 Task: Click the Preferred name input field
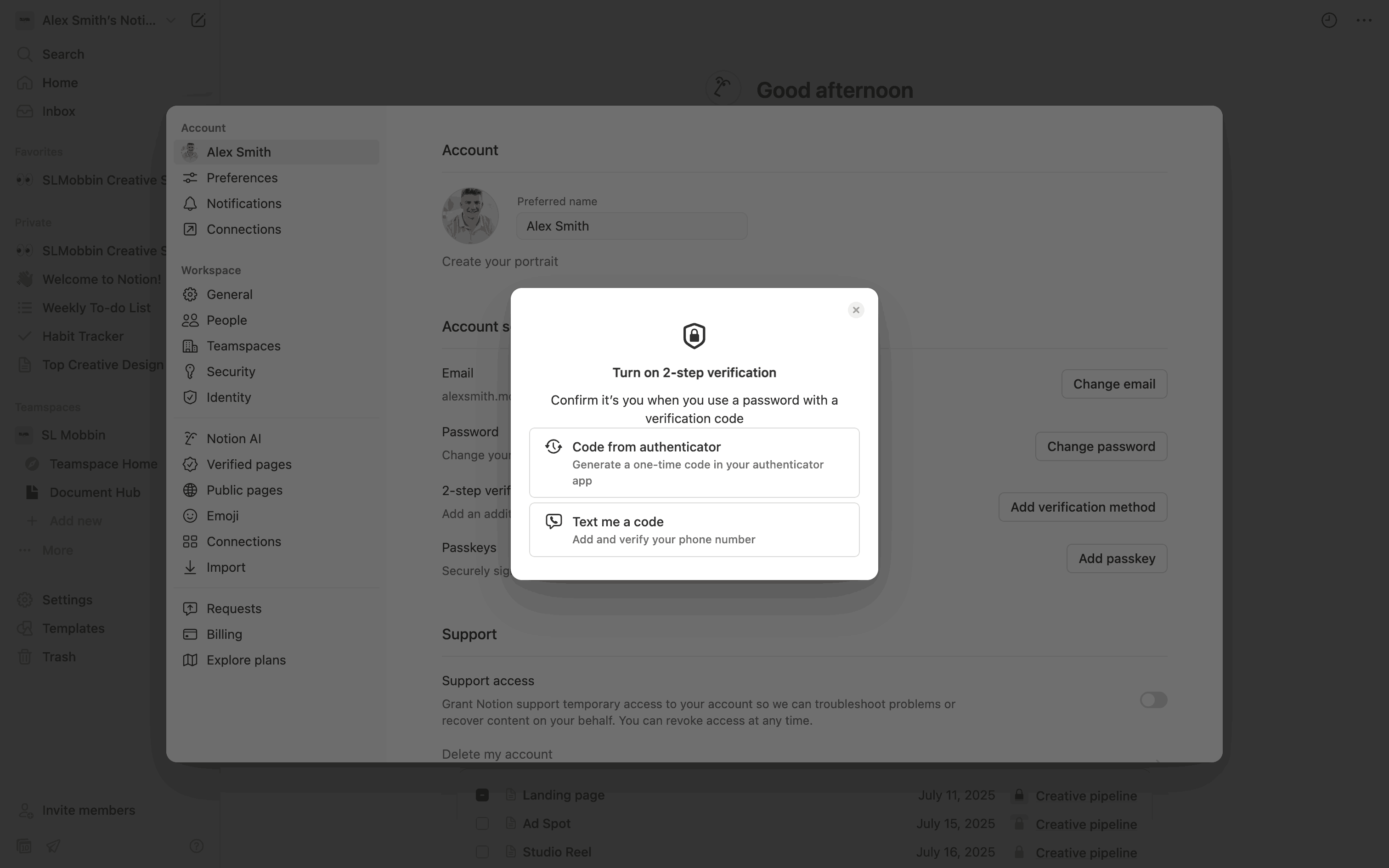click(632, 226)
